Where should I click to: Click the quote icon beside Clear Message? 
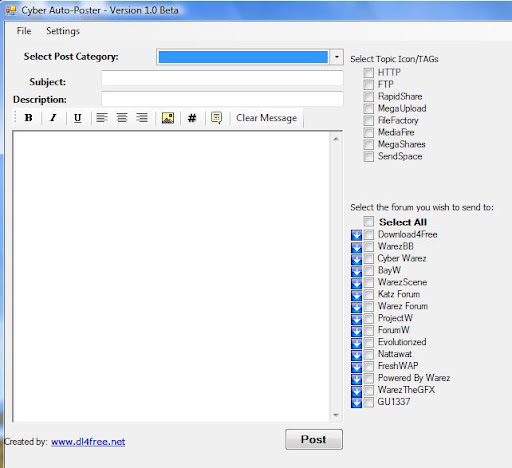(x=217, y=118)
